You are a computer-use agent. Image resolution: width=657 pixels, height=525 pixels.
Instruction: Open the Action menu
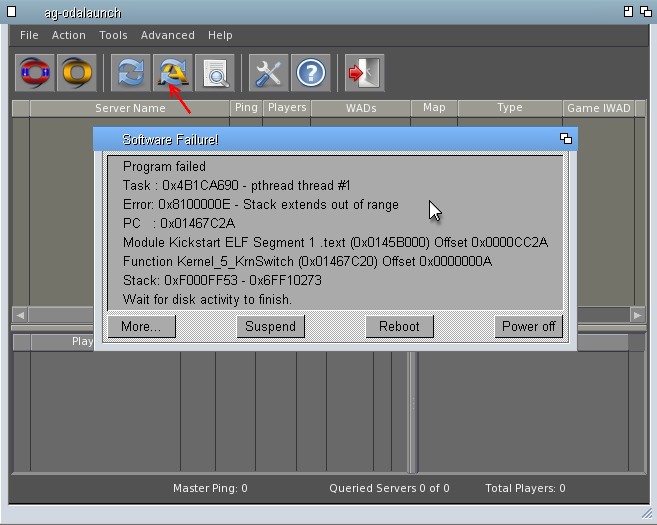click(69, 35)
